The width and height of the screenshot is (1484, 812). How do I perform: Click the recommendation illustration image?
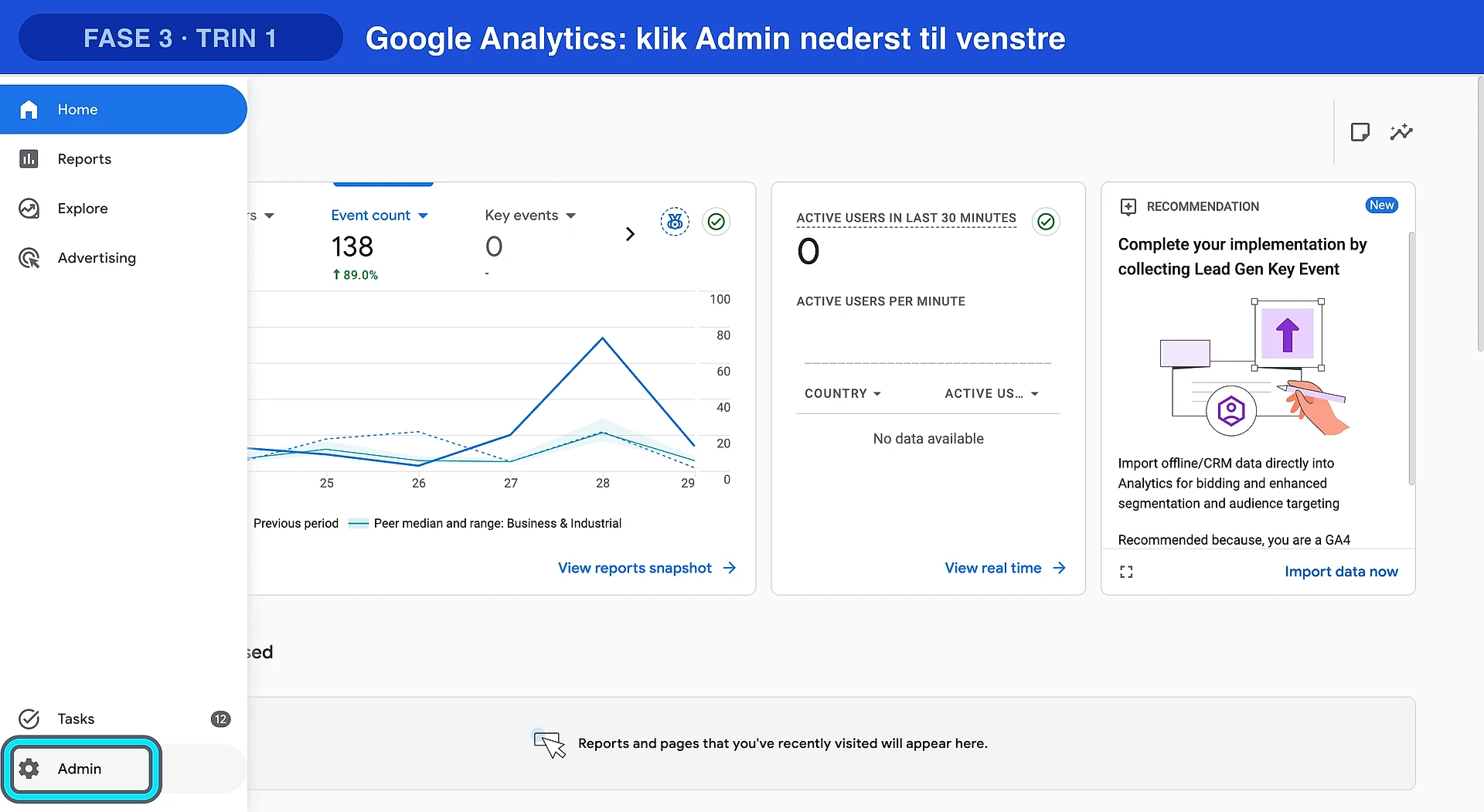coord(1253,368)
